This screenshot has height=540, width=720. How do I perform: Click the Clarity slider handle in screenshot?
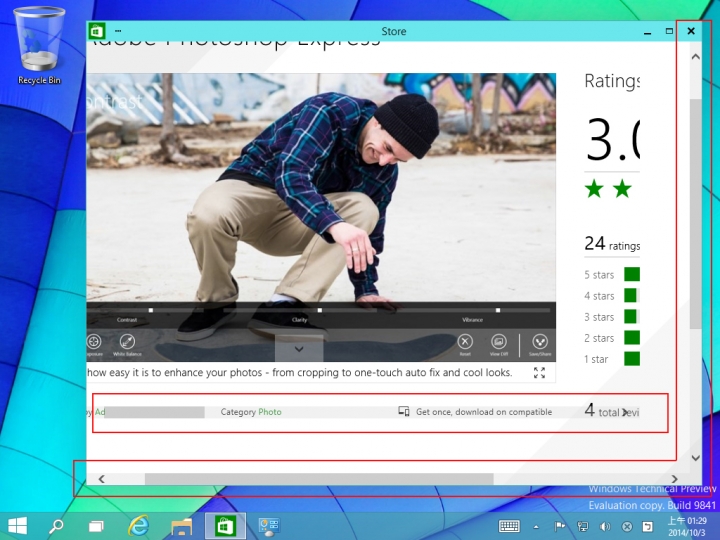click(x=320, y=310)
